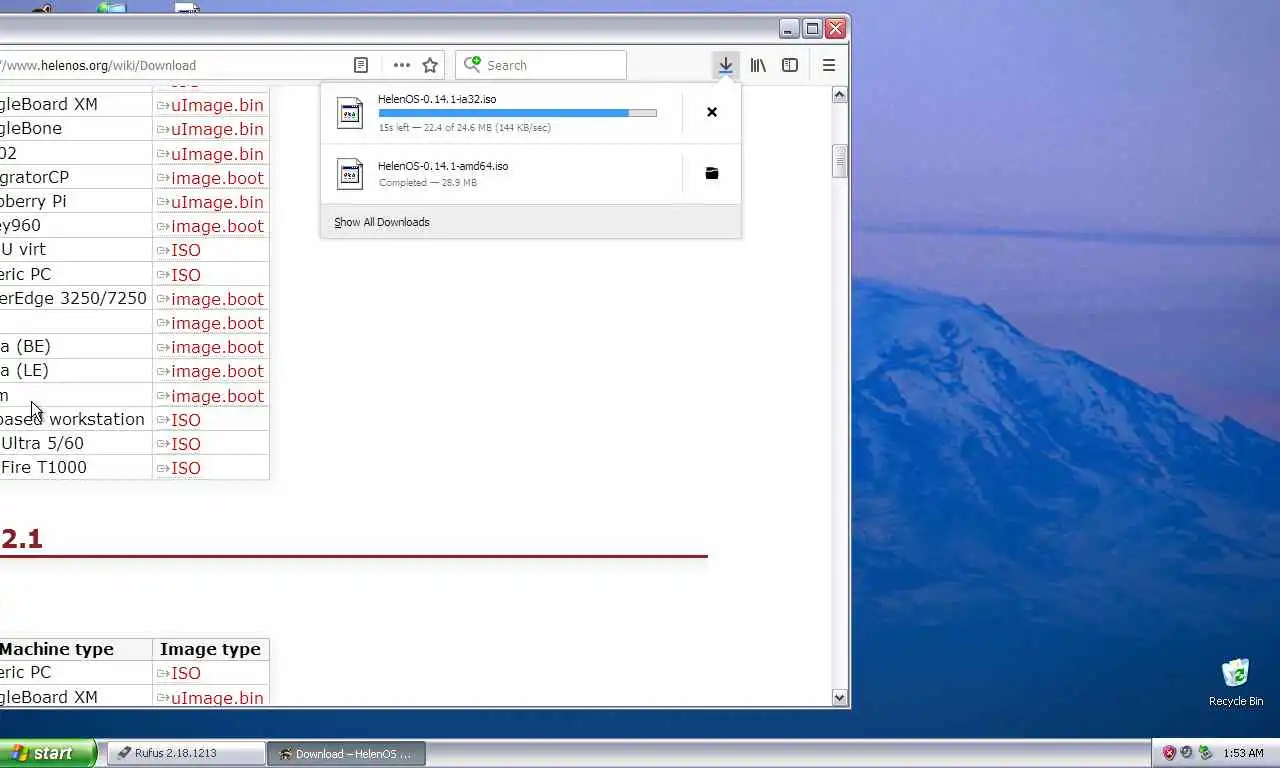
Task: Click the ia32 download progress bar
Action: [517, 113]
